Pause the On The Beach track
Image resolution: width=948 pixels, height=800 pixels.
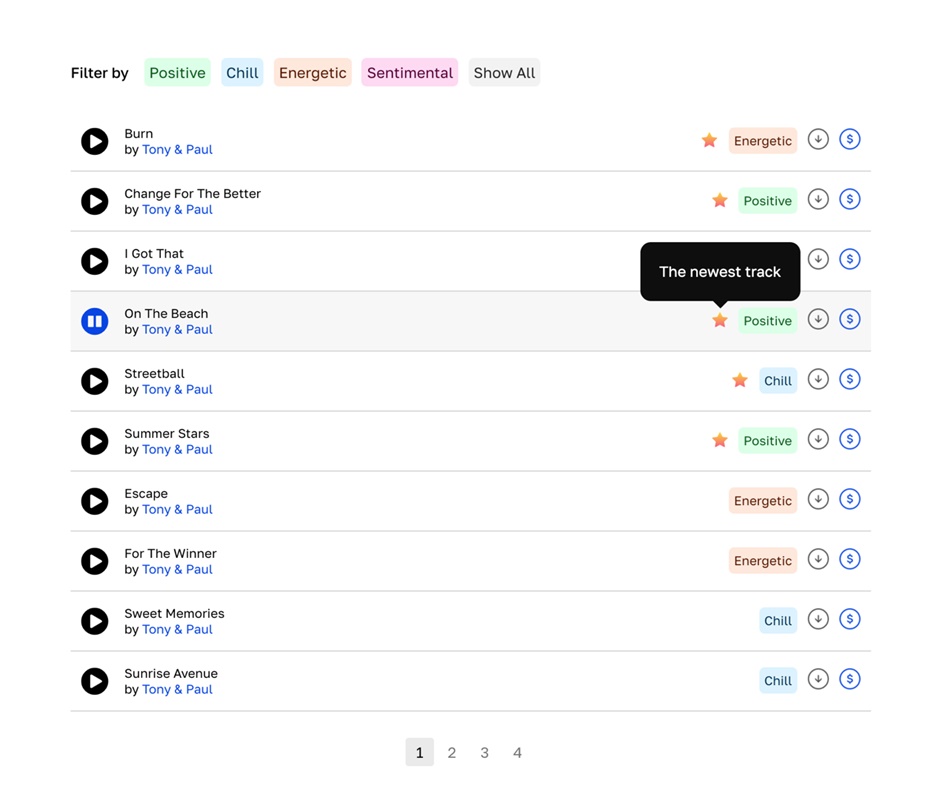(95, 321)
